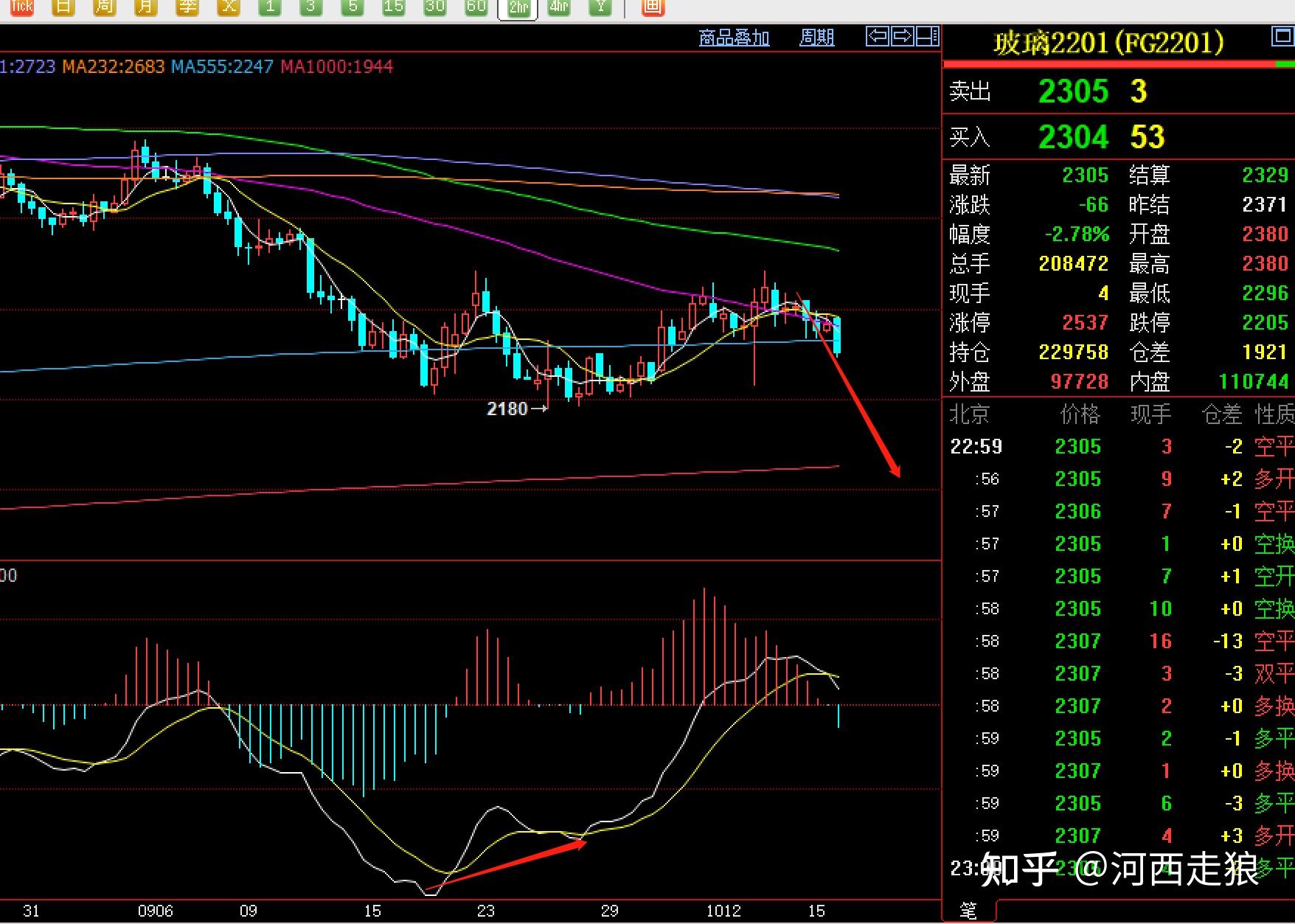The image size is (1295, 924).
Task: Select the monthly (月) period icon
Action: click(146, 7)
